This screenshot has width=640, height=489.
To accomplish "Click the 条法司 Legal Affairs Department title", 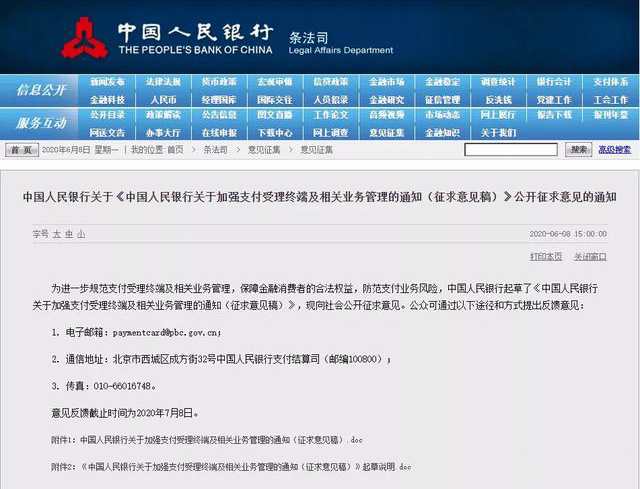I will coord(341,43).
